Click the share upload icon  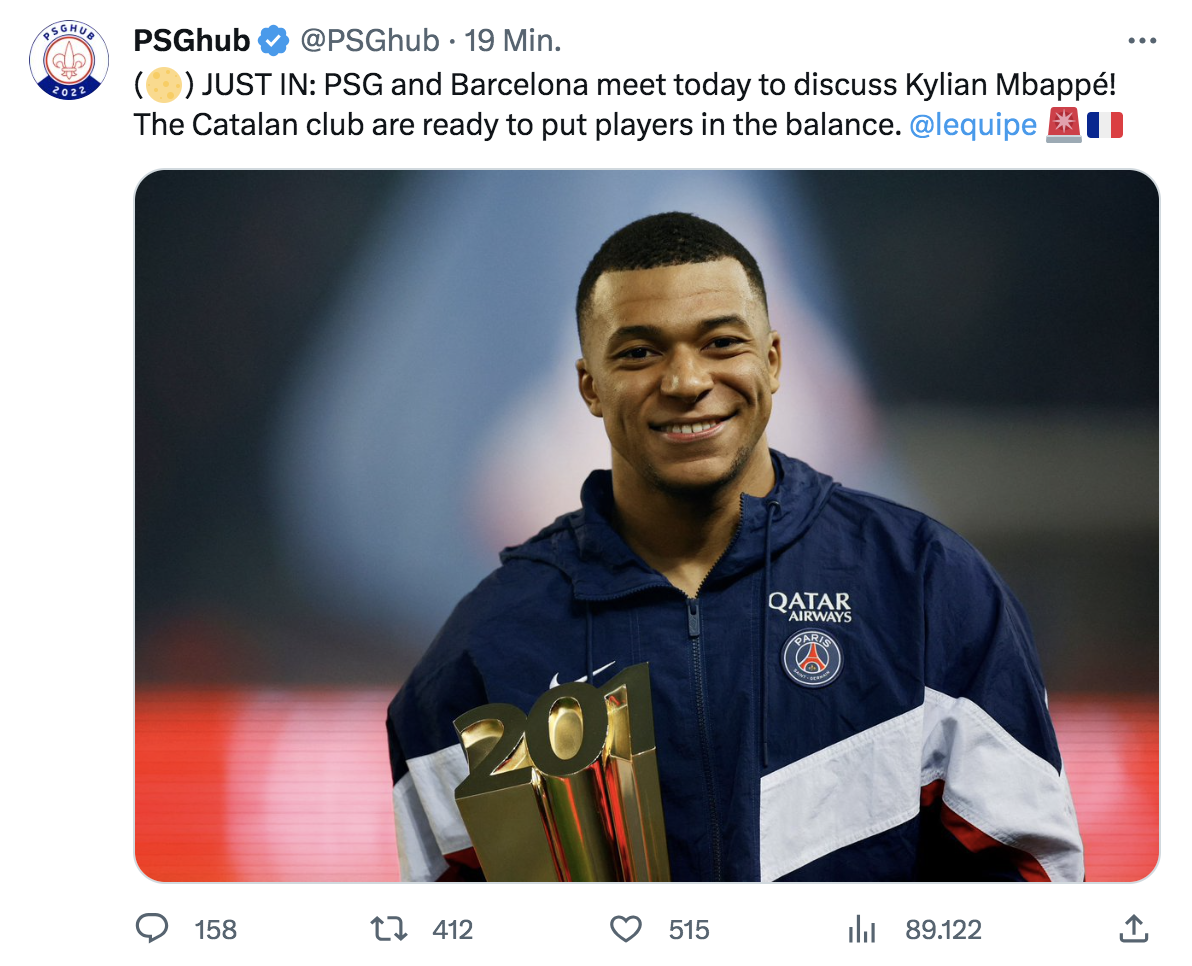[x=1132, y=928]
